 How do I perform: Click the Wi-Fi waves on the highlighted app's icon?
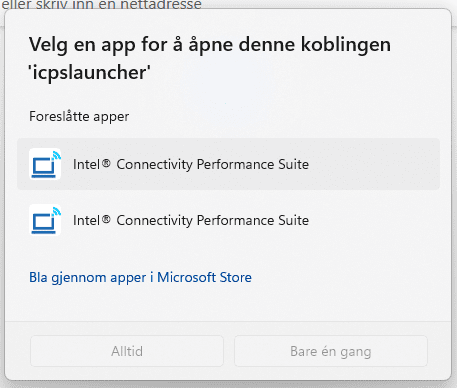56,155
